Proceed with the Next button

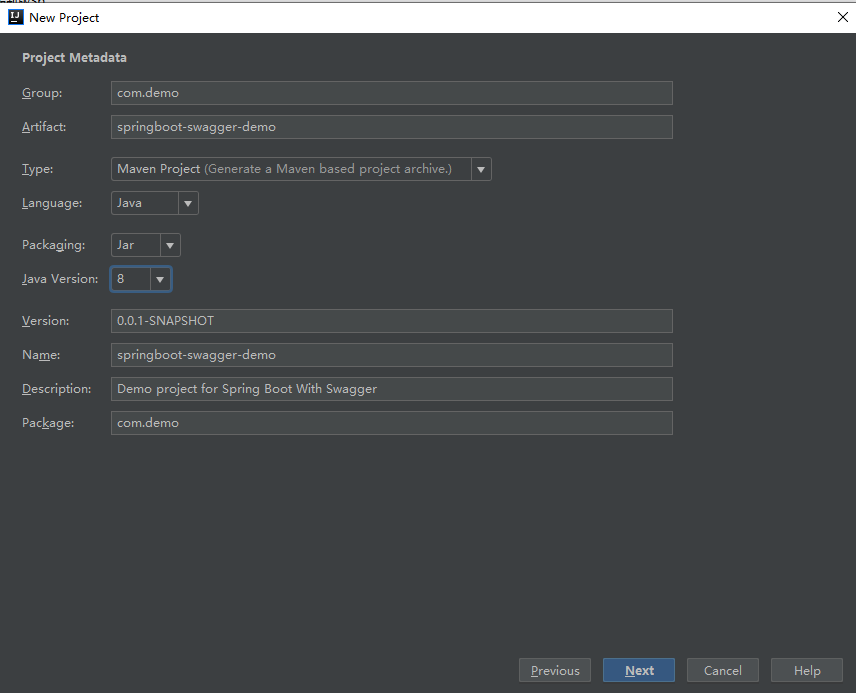pyautogui.click(x=639, y=670)
